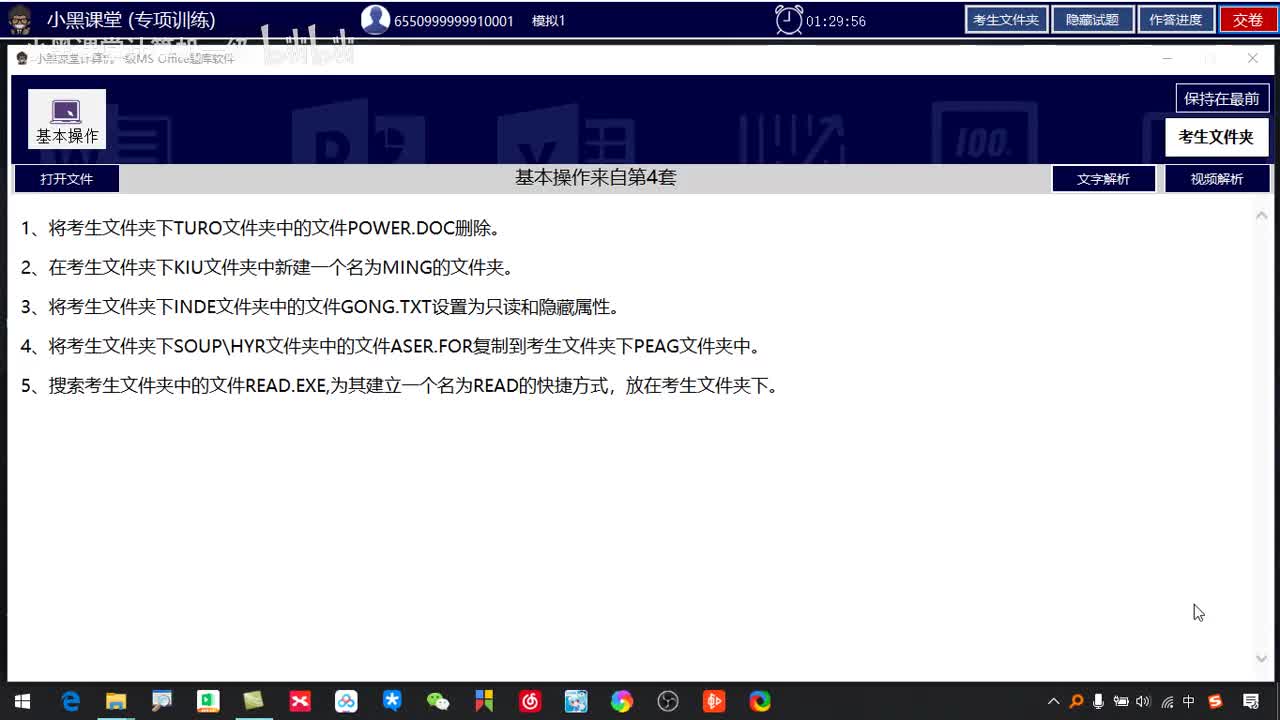Open the blue star app in the taskbar
The height and width of the screenshot is (720, 1280).
click(392, 701)
